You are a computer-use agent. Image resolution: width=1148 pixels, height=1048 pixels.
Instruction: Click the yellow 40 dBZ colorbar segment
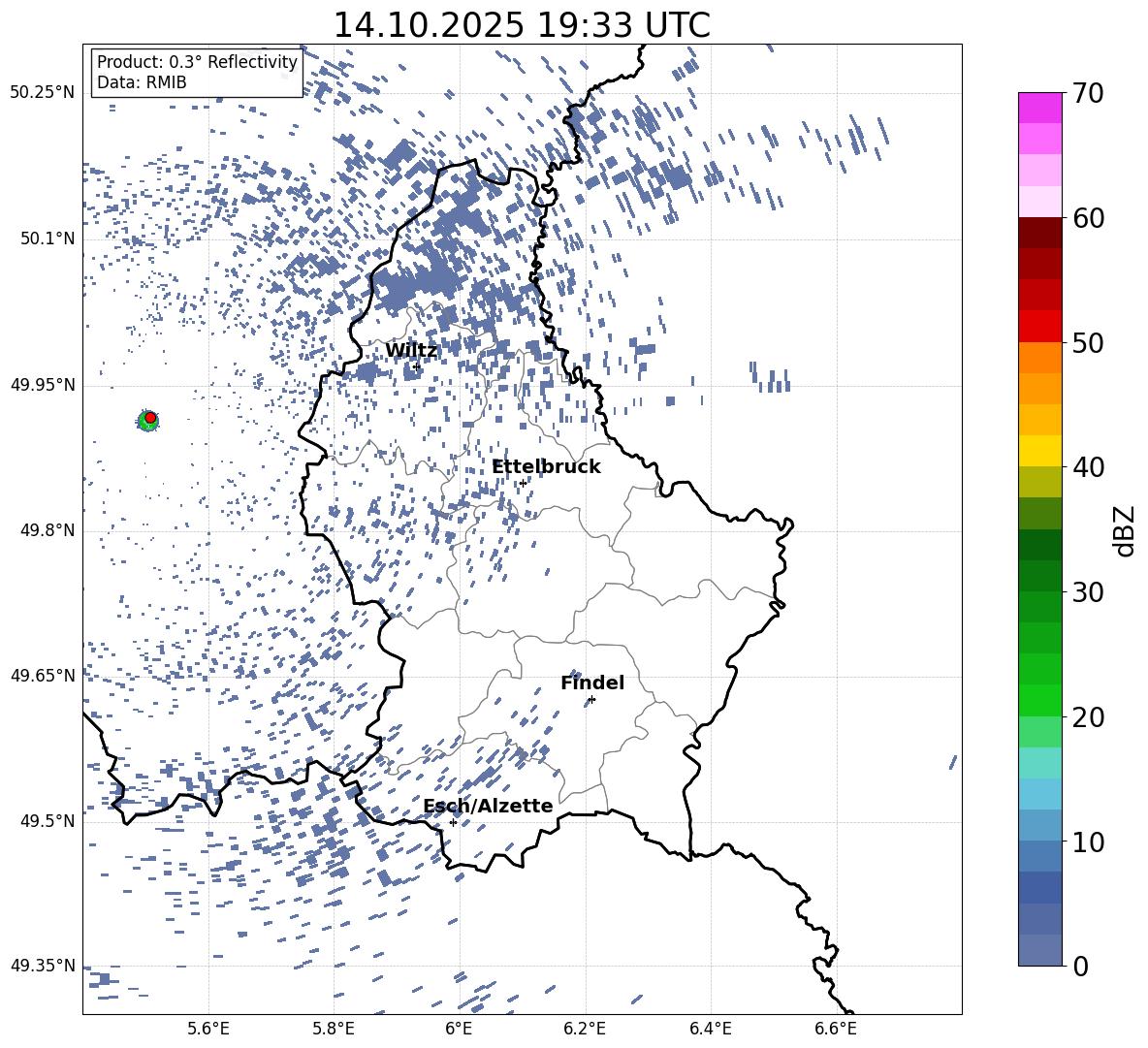[x=1040, y=451]
